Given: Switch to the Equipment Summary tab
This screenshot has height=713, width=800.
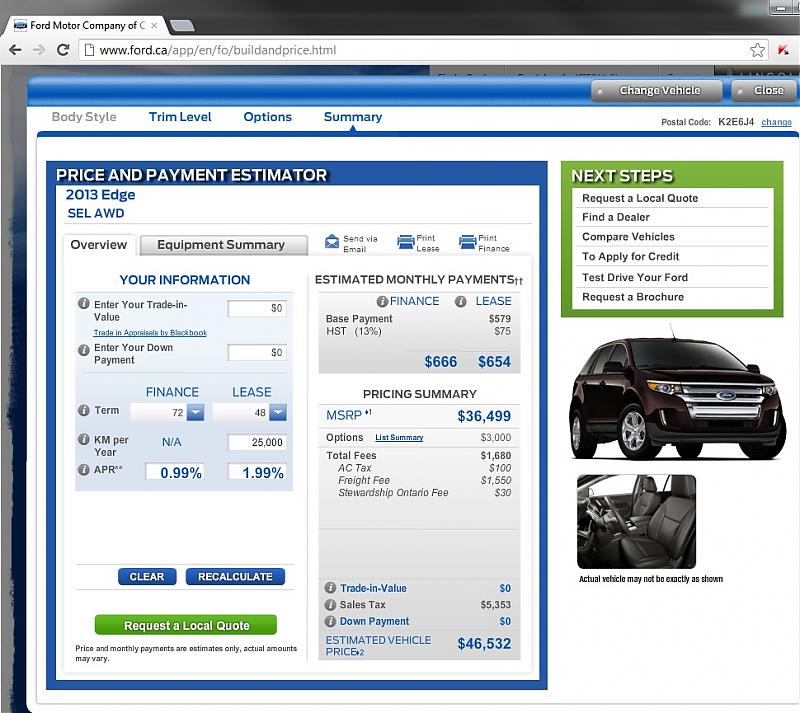Looking at the screenshot, I should (x=223, y=245).
